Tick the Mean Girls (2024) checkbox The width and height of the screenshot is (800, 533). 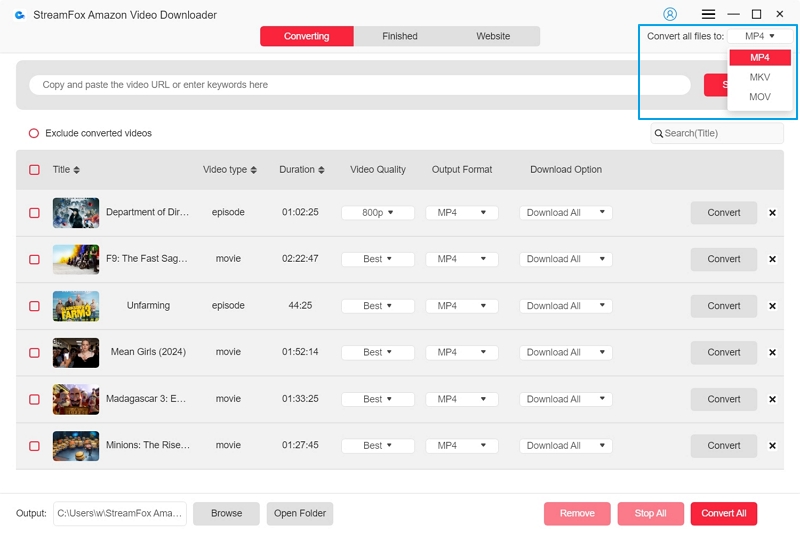(34, 353)
